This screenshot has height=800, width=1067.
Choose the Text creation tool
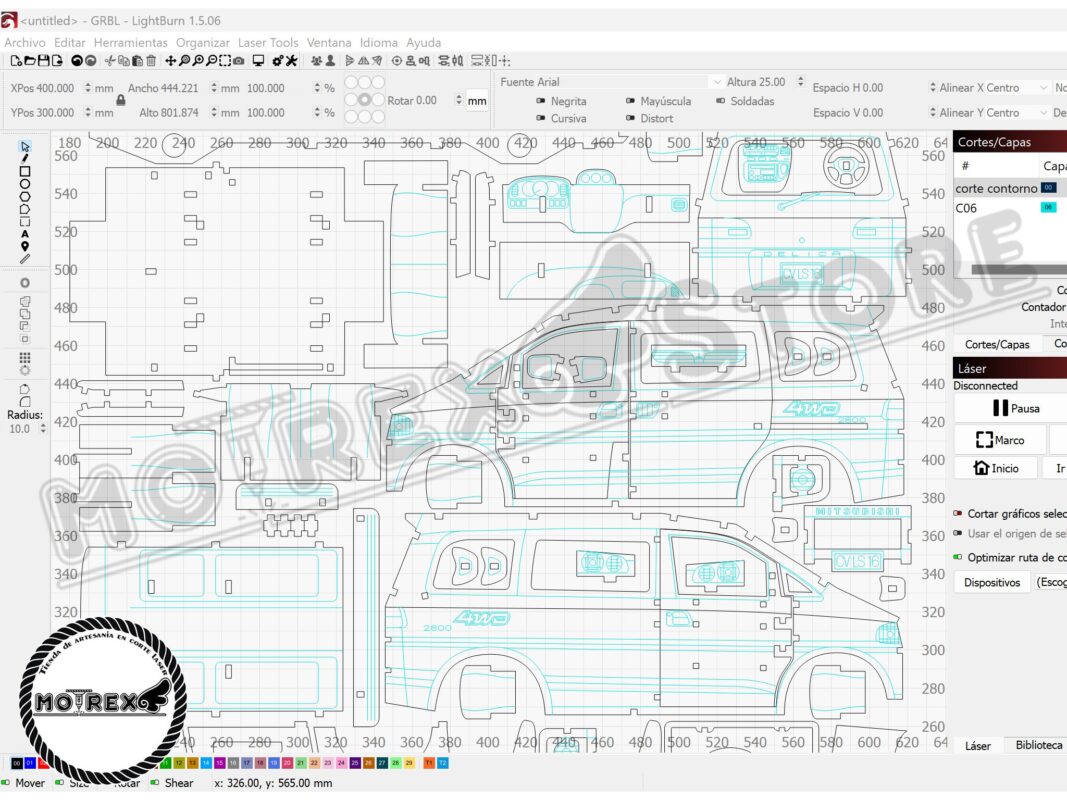pos(25,233)
